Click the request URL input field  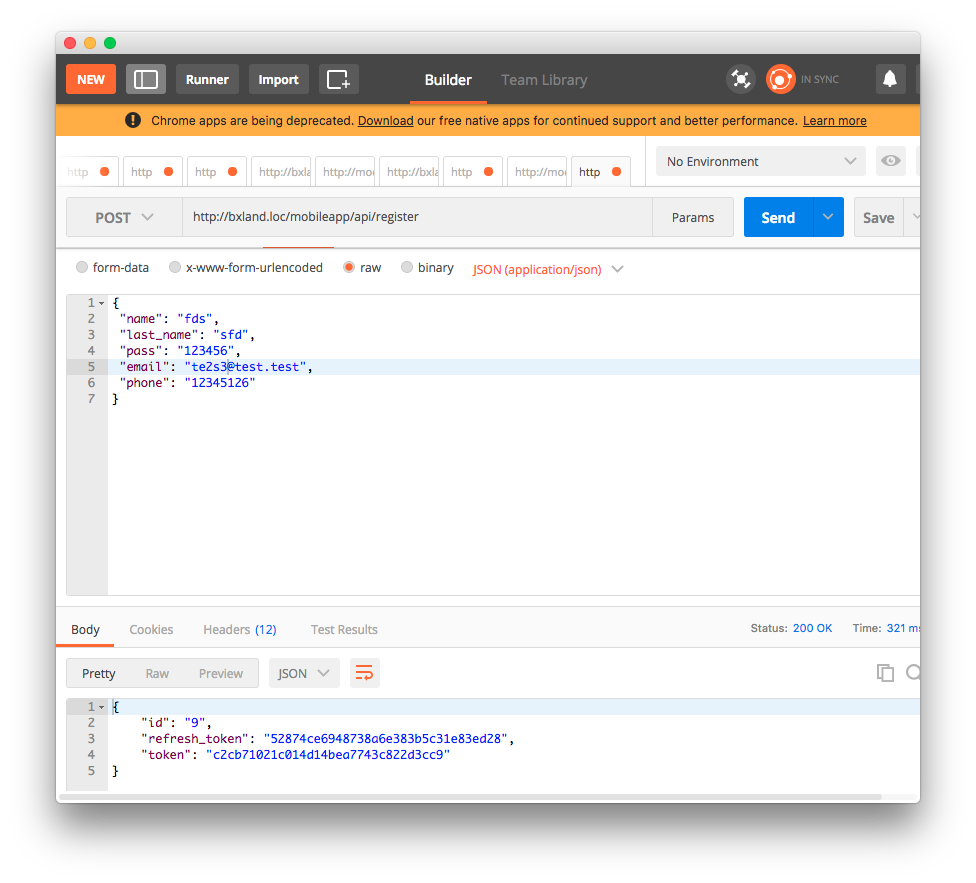point(416,217)
